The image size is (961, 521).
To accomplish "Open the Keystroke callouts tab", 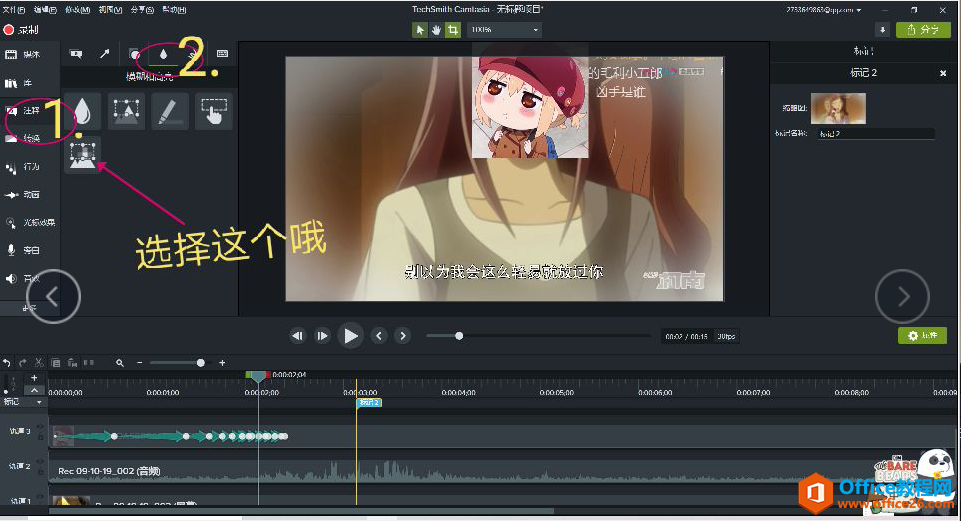I will [222, 54].
